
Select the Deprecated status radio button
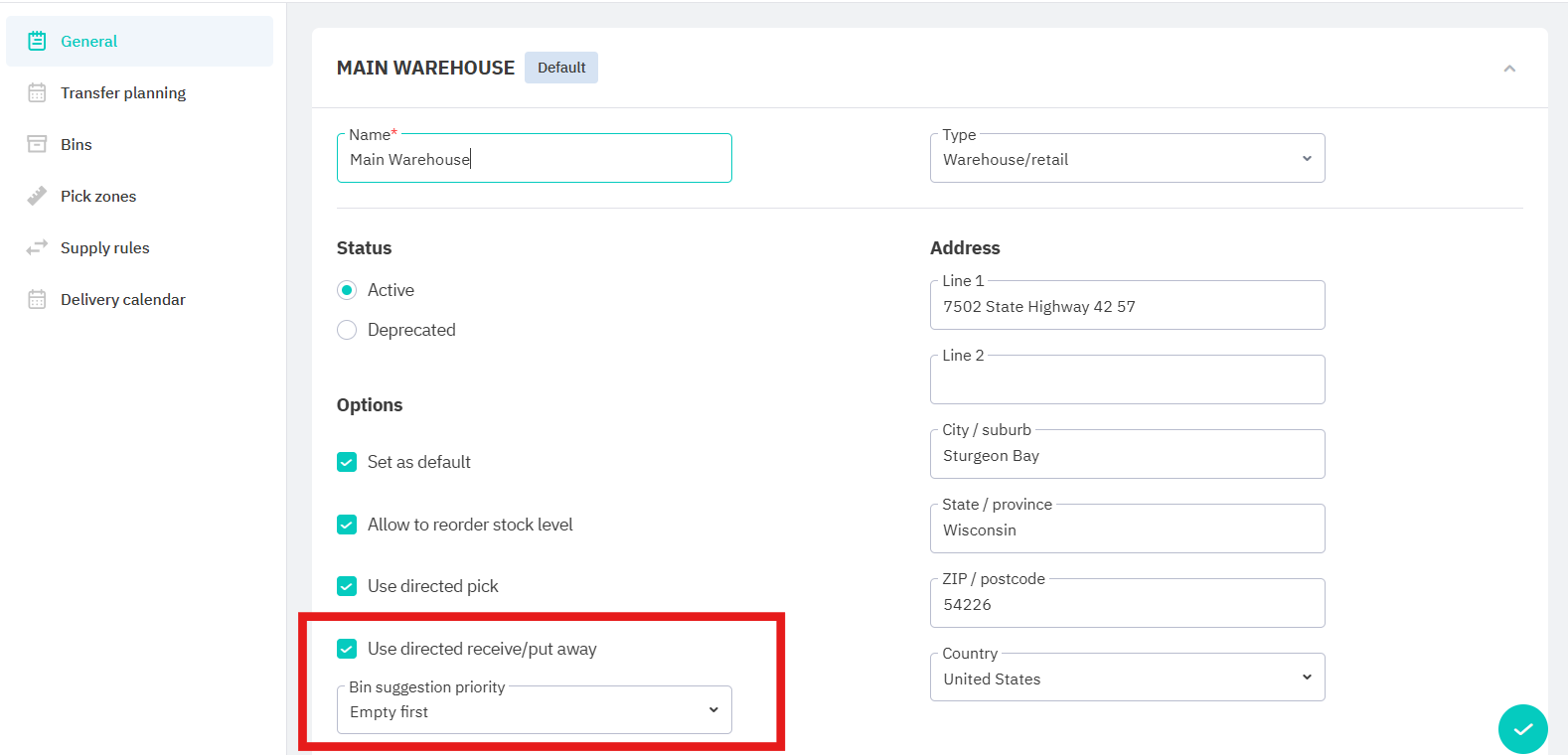(x=347, y=330)
